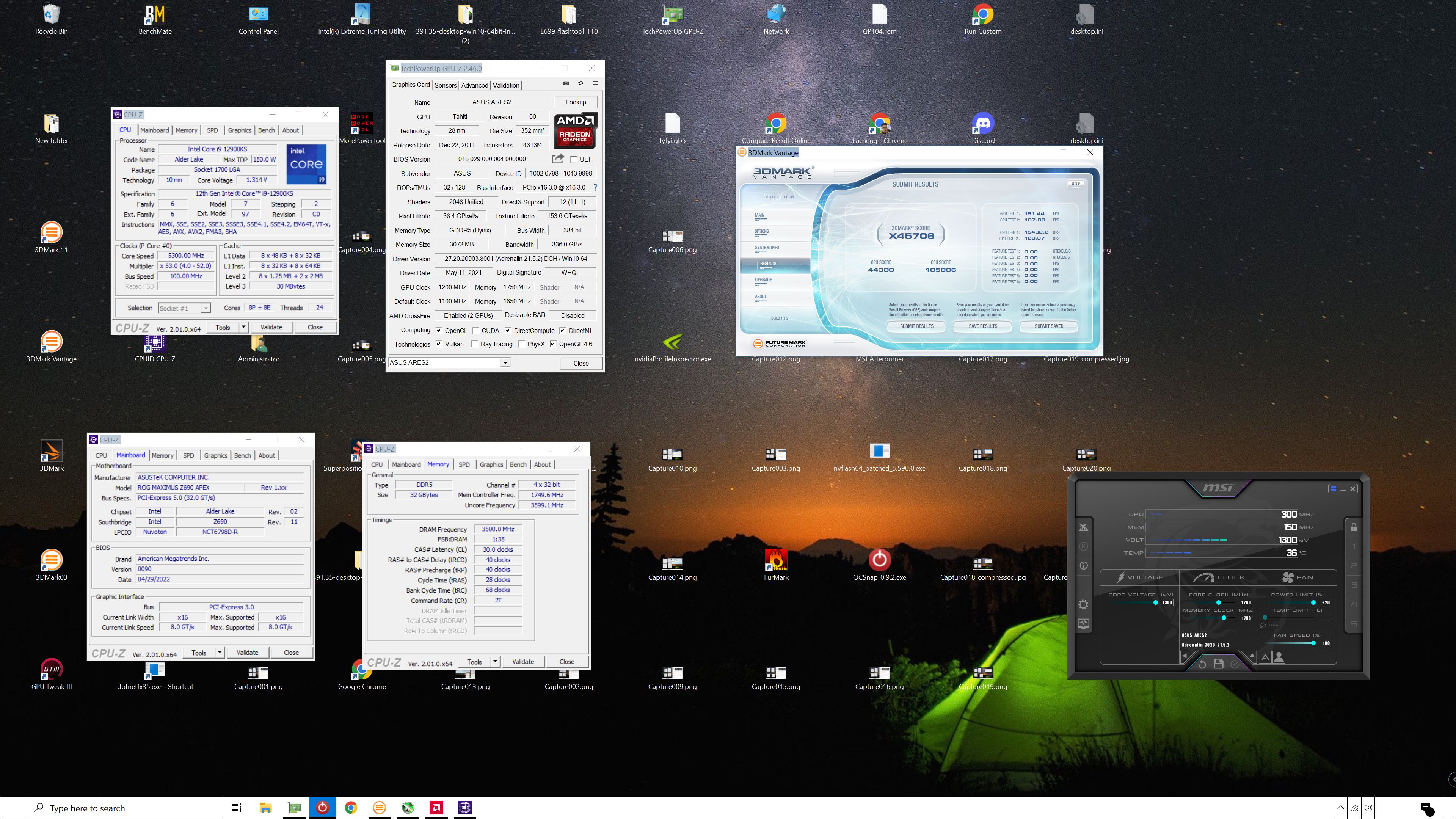Click the BIOS export share icon in GPU-Z
This screenshot has height=819, width=1456.
[558, 159]
